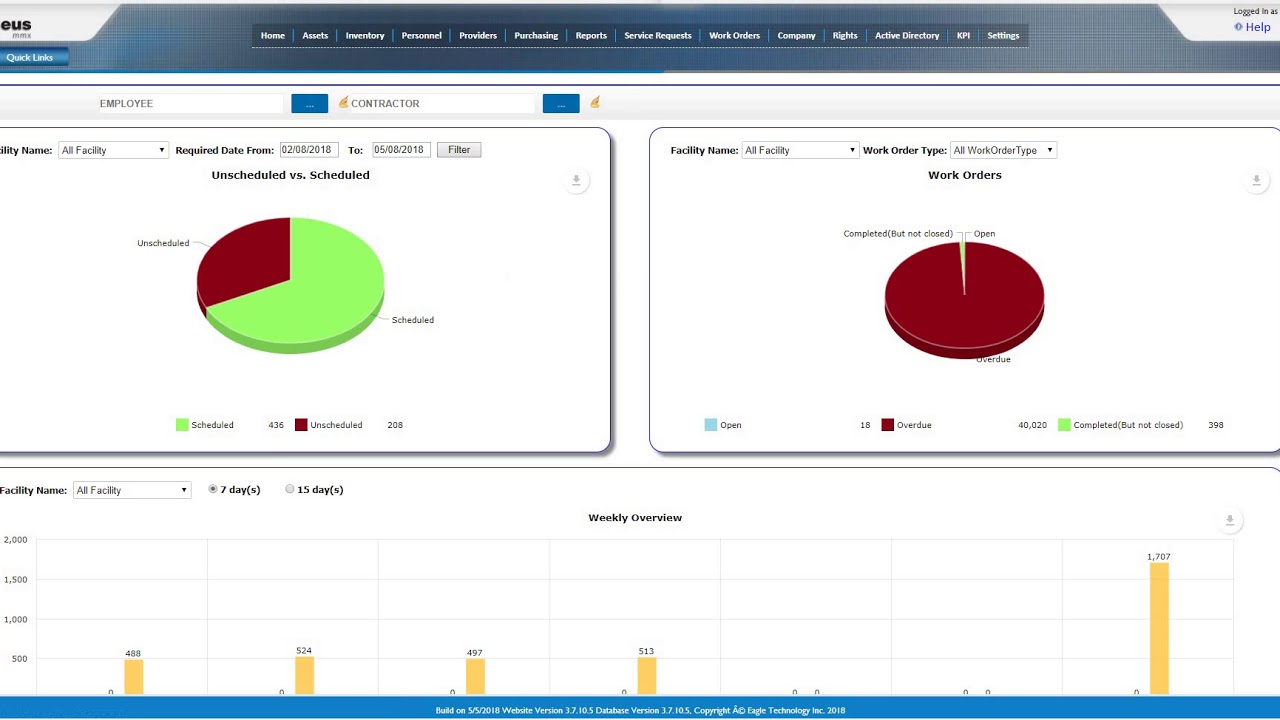Edit the Required Date From field
Image resolution: width=1280 pixels, height=720 pixels.
pos(307,150)
